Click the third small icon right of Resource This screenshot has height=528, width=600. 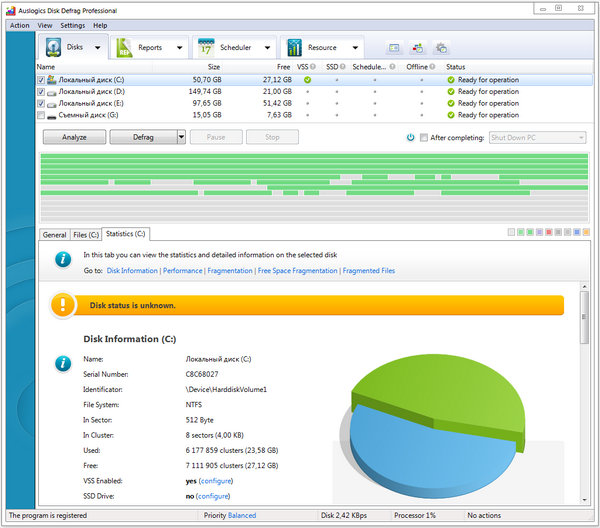(440, 48)
